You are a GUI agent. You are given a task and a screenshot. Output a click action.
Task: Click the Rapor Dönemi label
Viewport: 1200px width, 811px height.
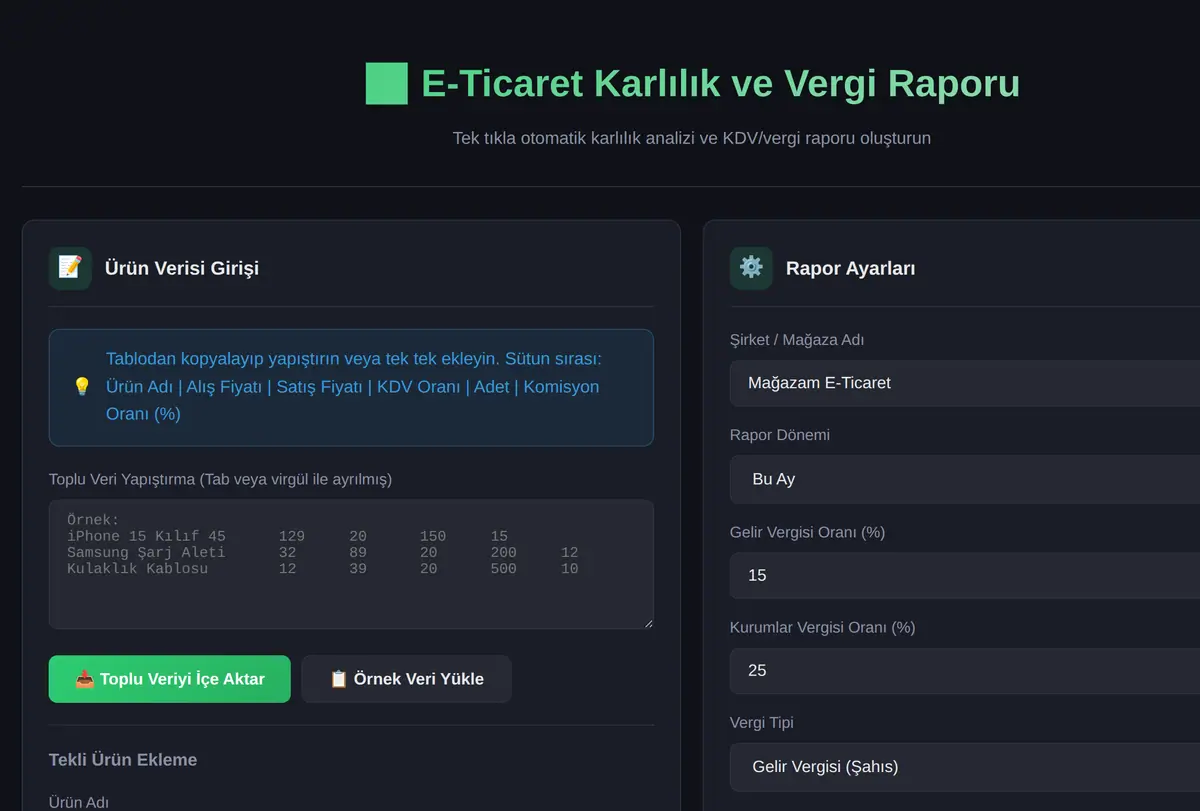tap(780, 435)
